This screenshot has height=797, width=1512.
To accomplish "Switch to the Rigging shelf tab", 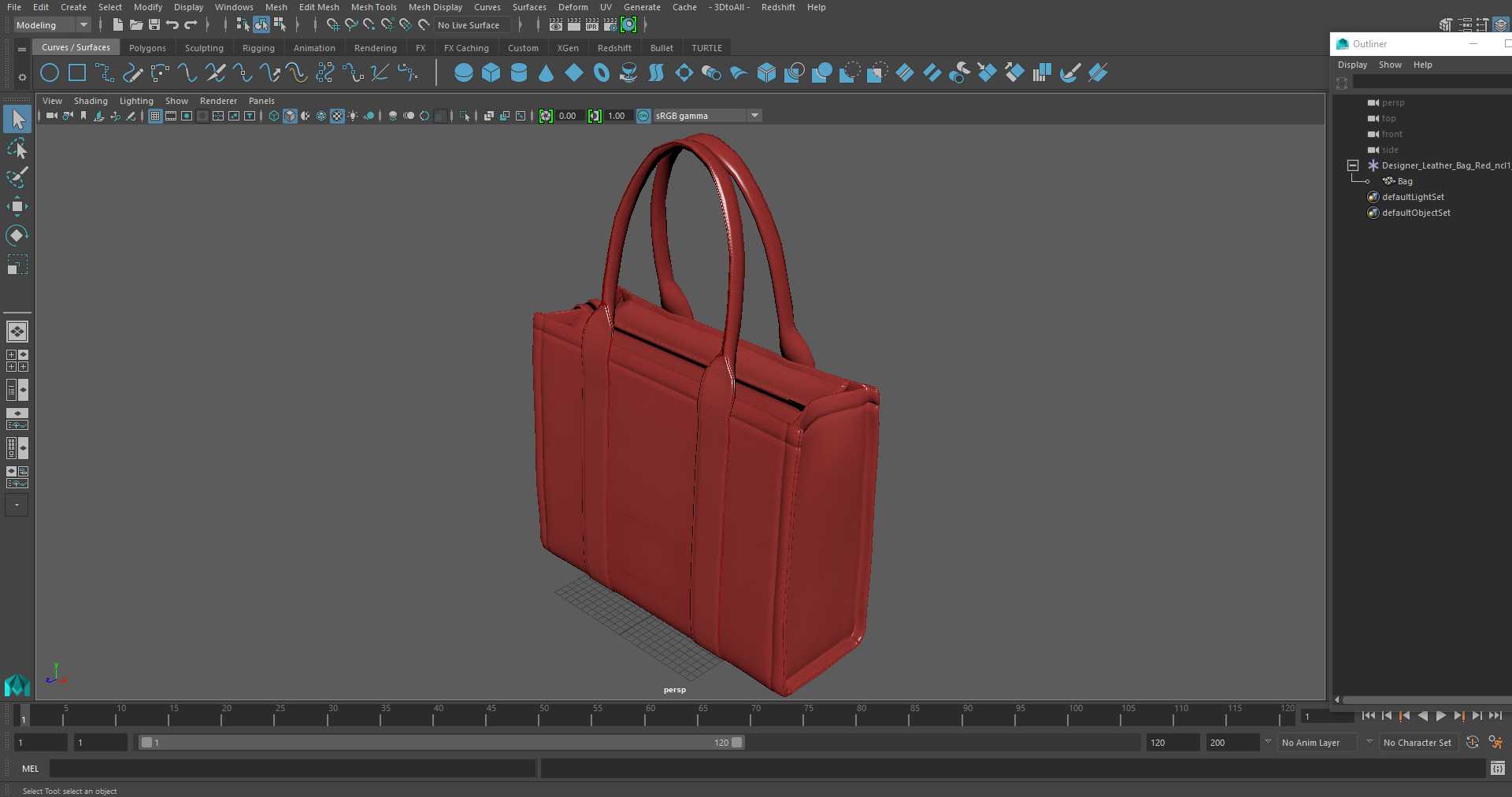I will (x=258, y=48).
